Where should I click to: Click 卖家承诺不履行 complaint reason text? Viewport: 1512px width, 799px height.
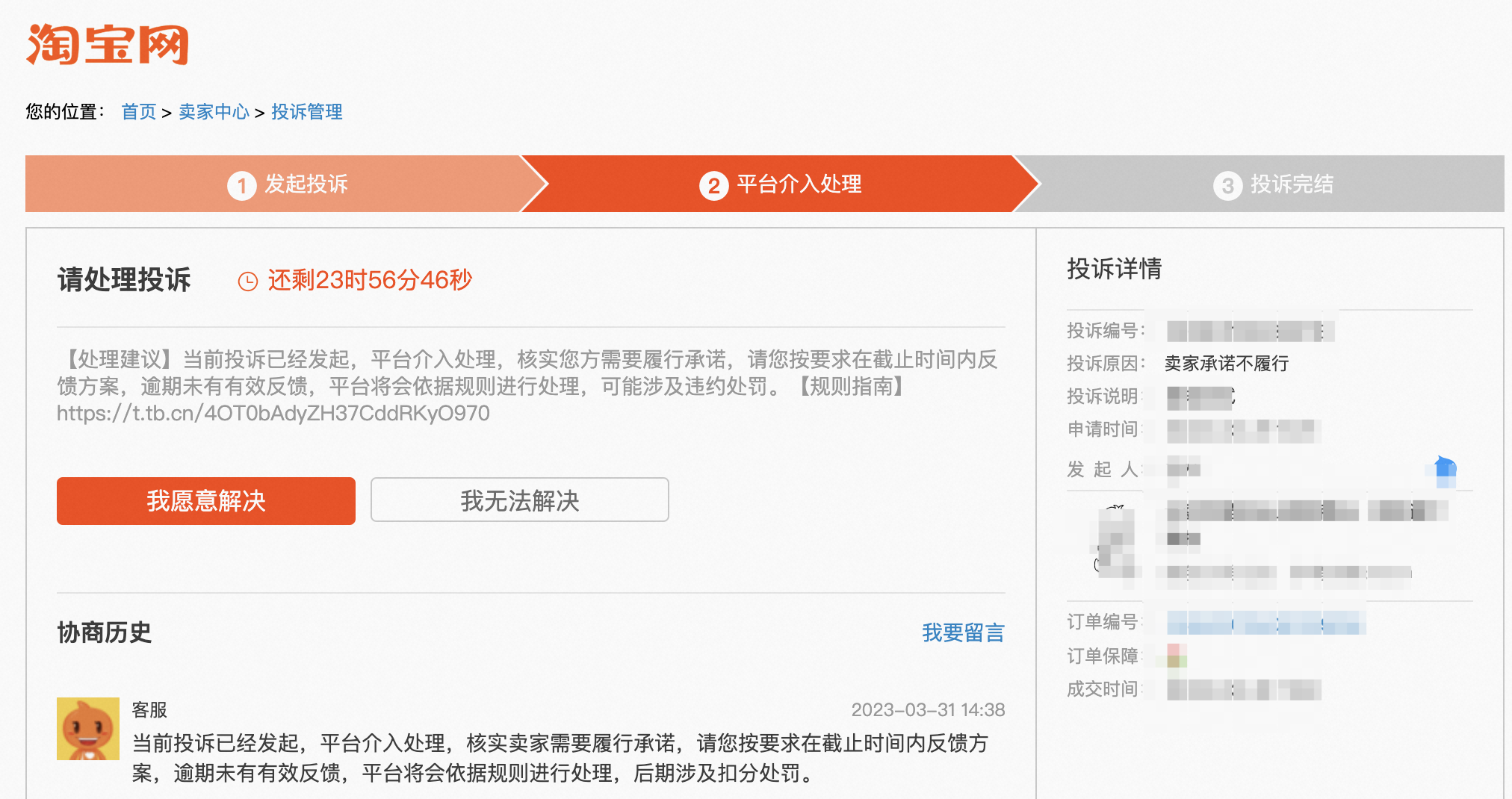coord(1227,364)
